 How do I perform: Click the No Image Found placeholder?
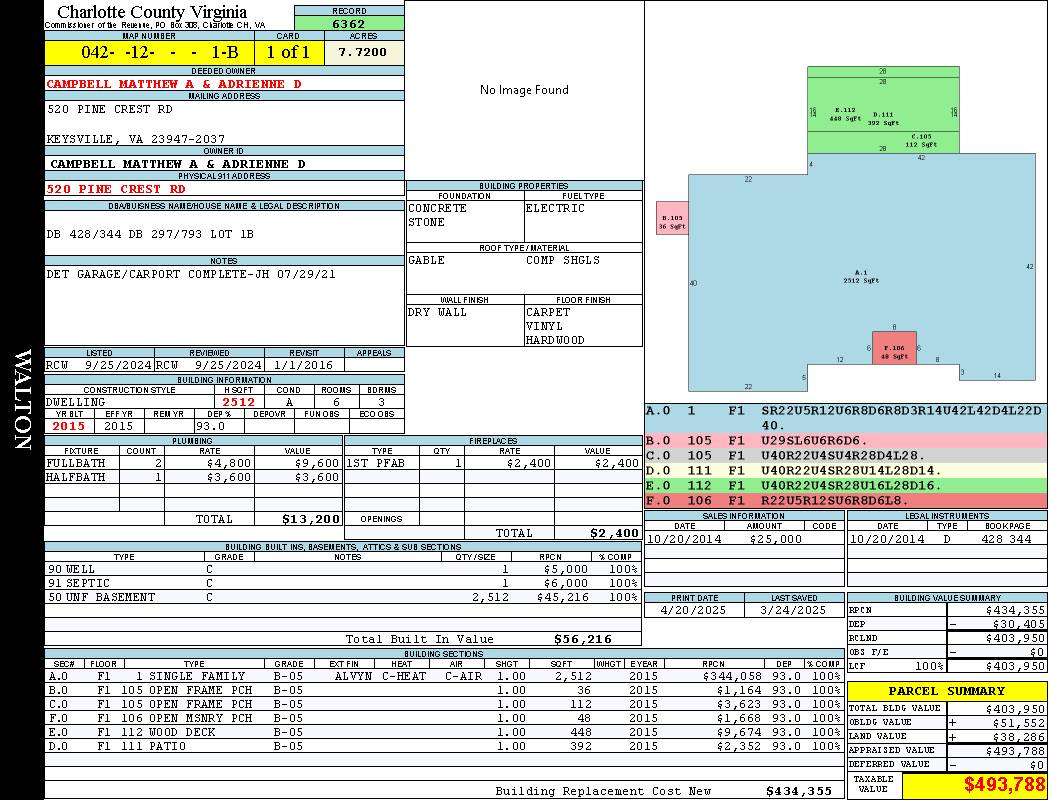(524, 90)
